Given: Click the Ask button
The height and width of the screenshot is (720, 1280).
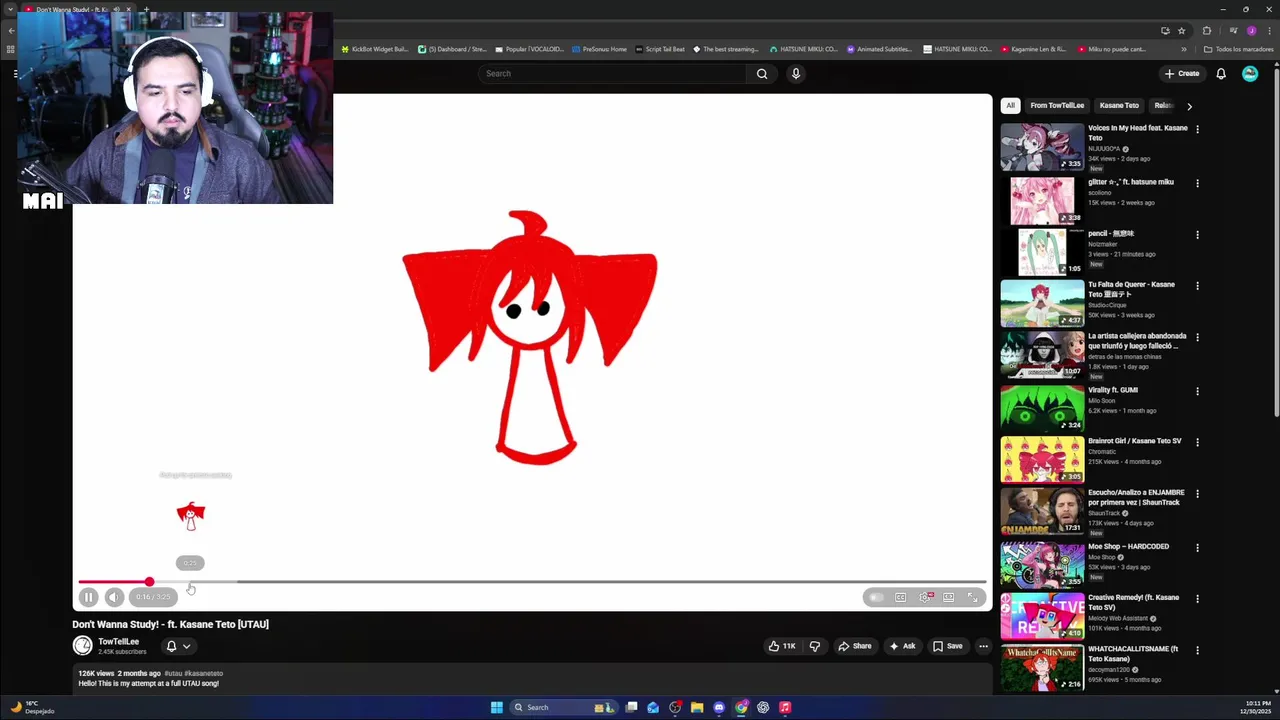Looking at the screenshot, I should tap(902, 646).
